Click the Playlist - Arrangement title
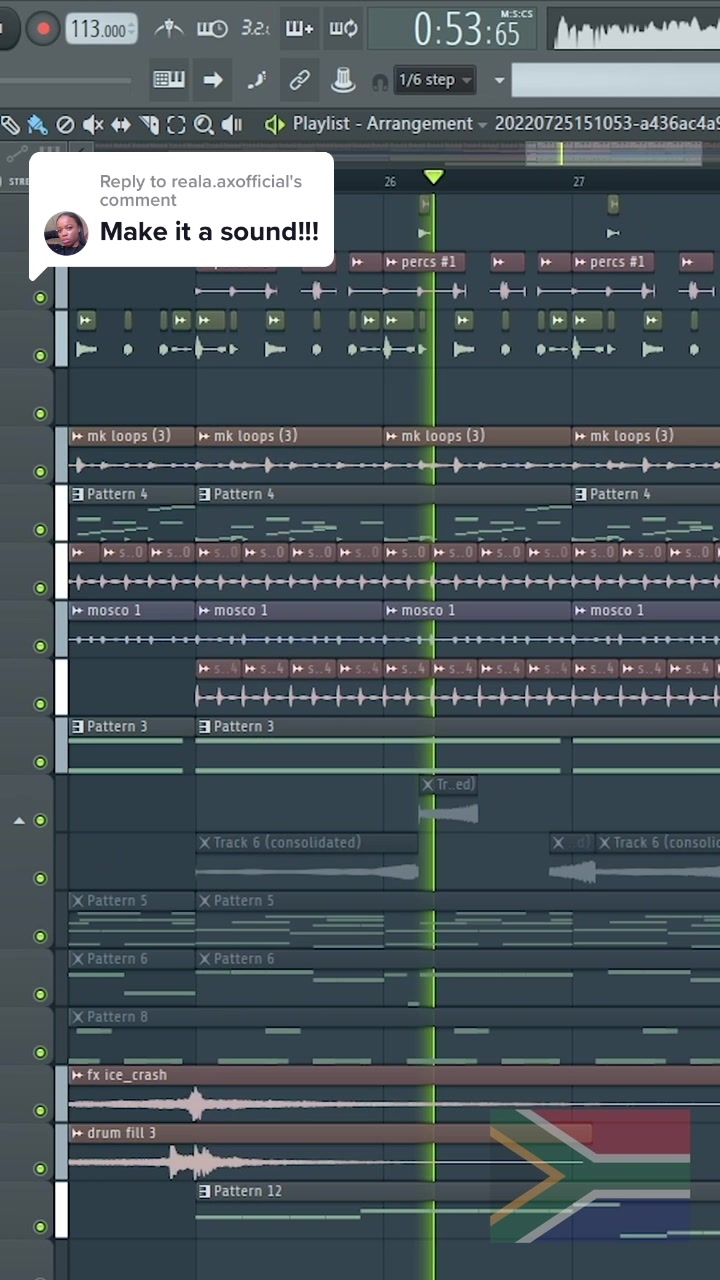Image resolution: width=720 pixels, height=1280 pixels. click(x=382, y=124)
